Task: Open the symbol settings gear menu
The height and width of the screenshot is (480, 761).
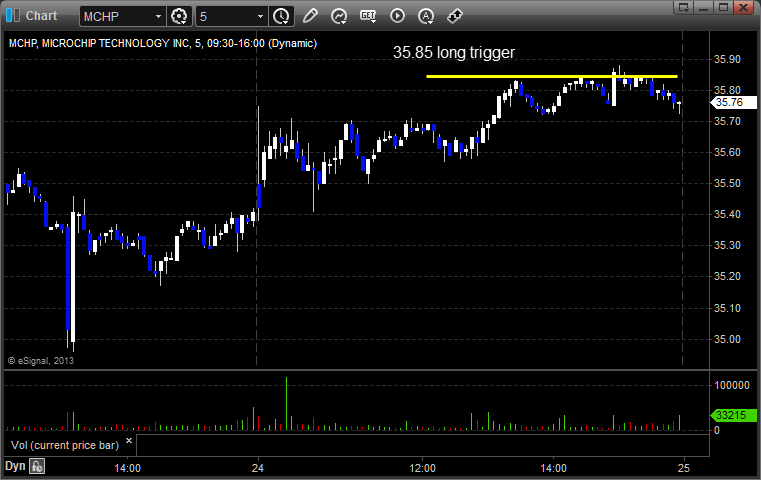Action: (x=179, y=17)
